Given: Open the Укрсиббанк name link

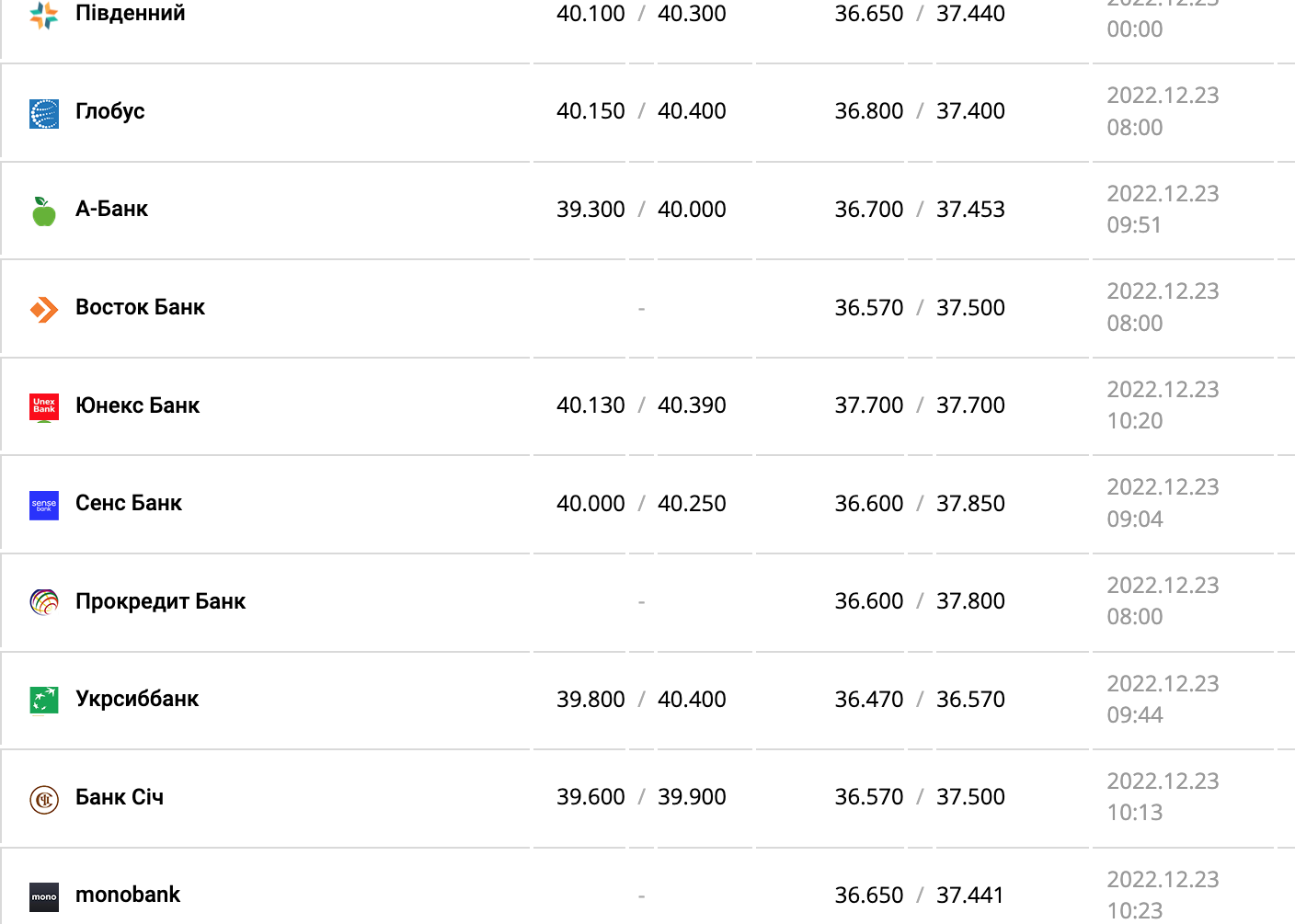Looking at the screenshot, I should pyautogui.click(x=137, y=699).
